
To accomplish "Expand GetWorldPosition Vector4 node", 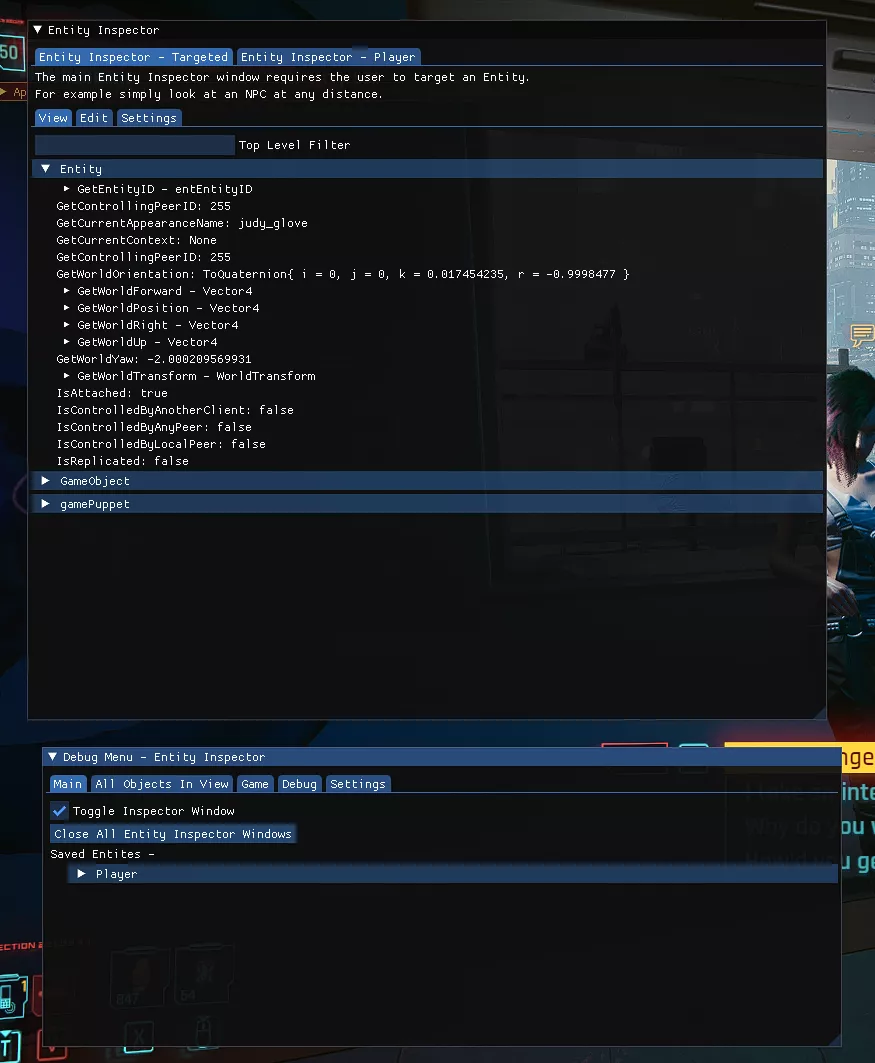I will click(67, 308).
